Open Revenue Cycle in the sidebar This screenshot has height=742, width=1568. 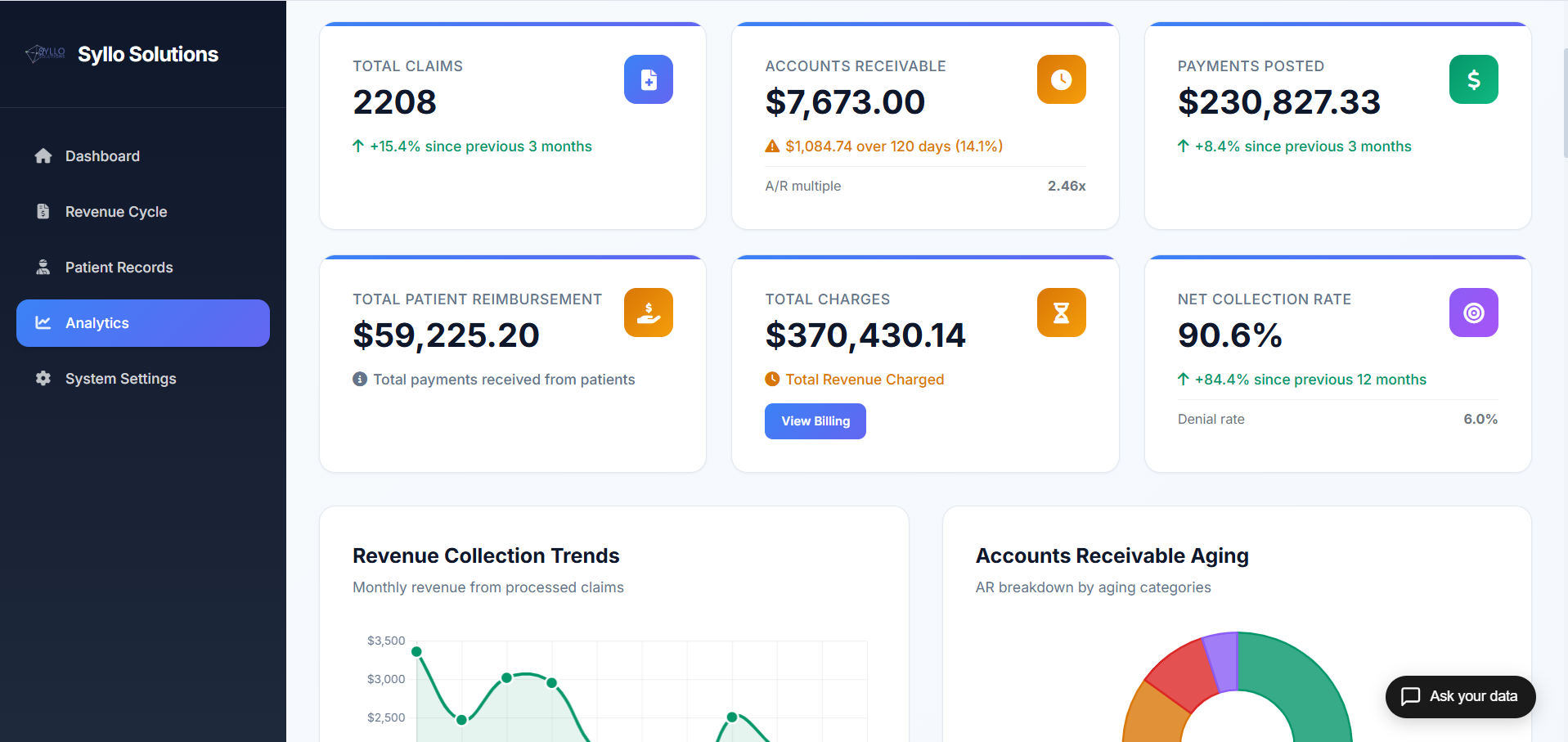(143, 212)
